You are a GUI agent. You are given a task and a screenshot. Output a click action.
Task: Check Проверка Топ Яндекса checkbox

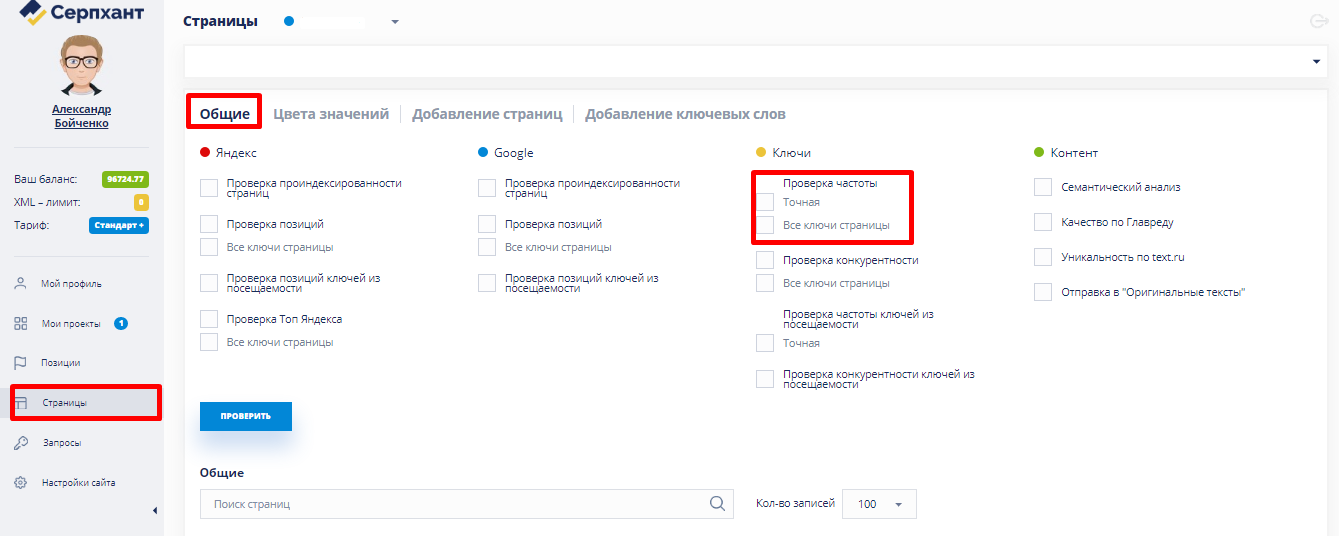(x=209, y=319)
